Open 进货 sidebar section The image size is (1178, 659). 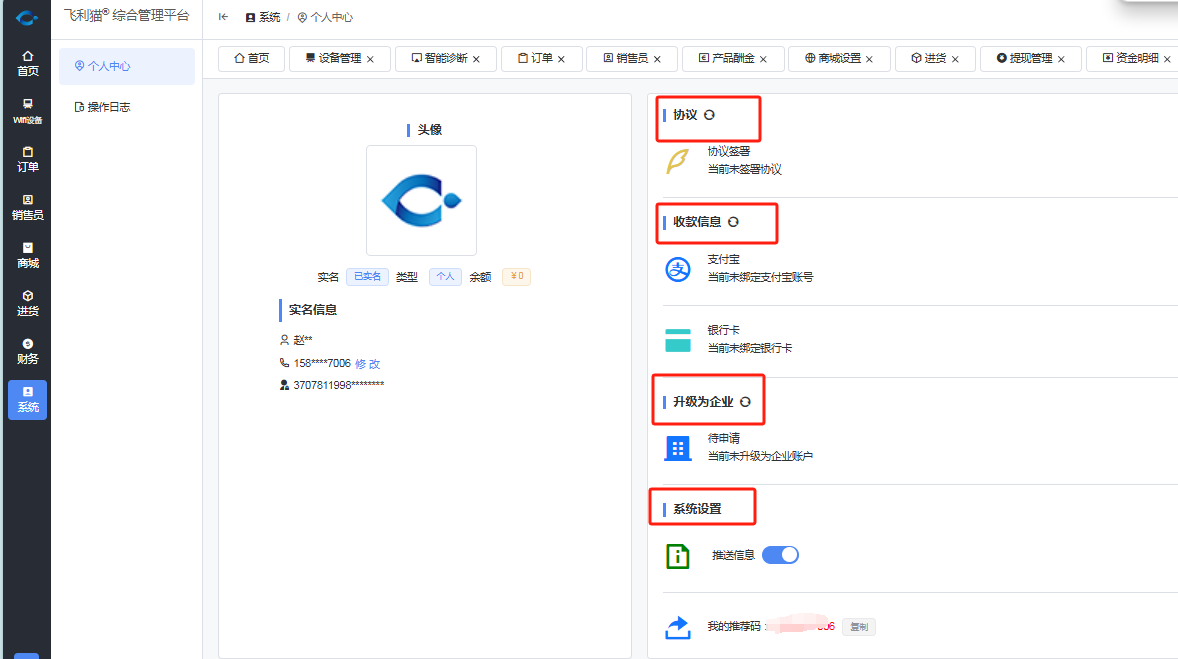[x=27, y=303]
